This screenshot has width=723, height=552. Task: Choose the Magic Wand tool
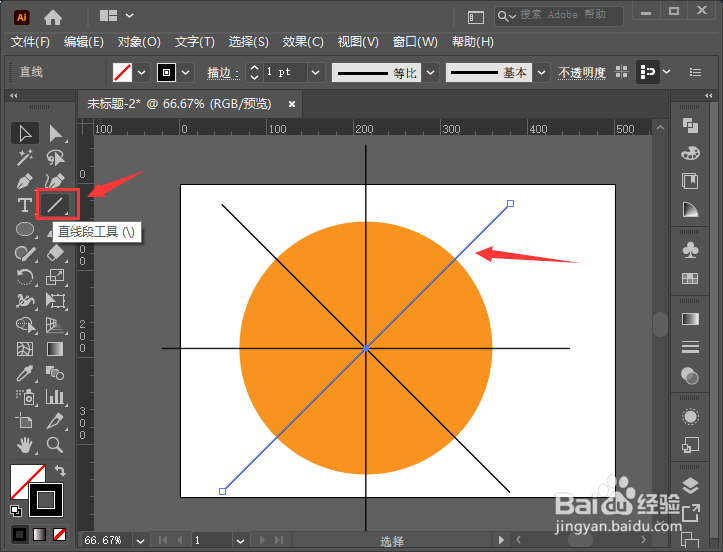[25, 158]
